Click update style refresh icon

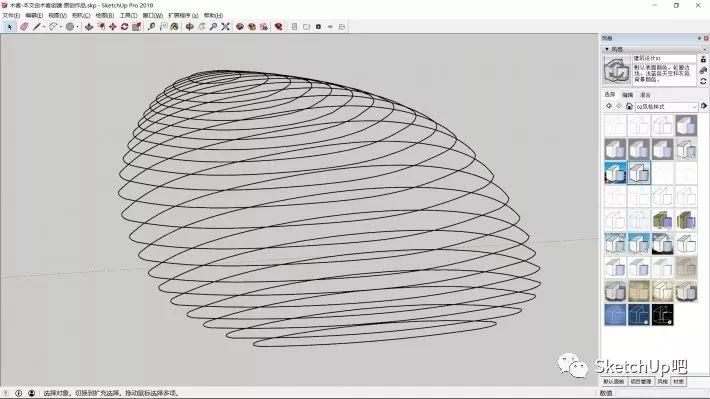click(703, 82)
